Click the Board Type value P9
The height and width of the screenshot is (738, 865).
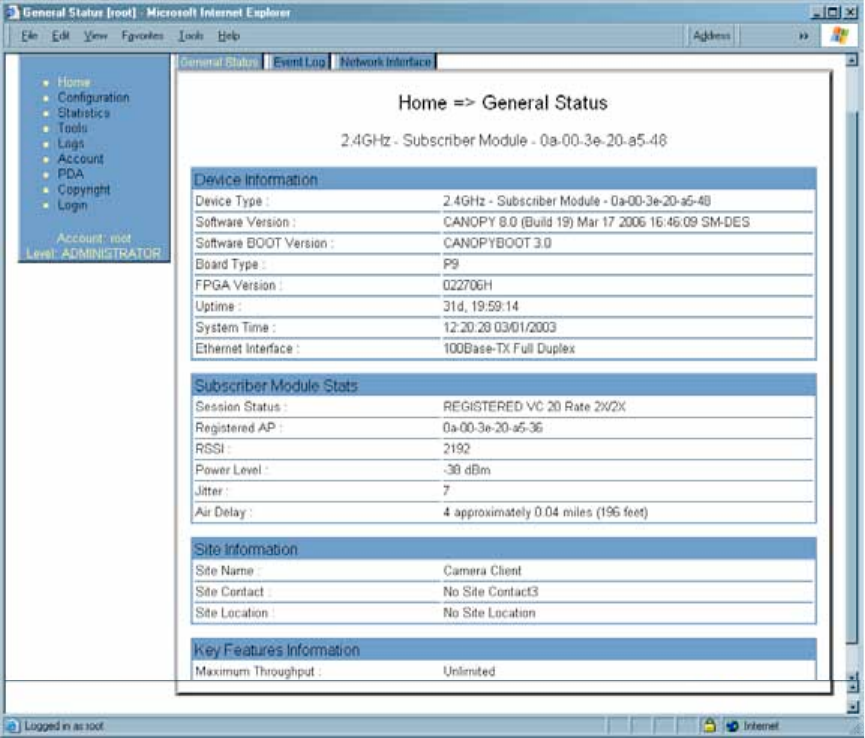tap(451, 264)
